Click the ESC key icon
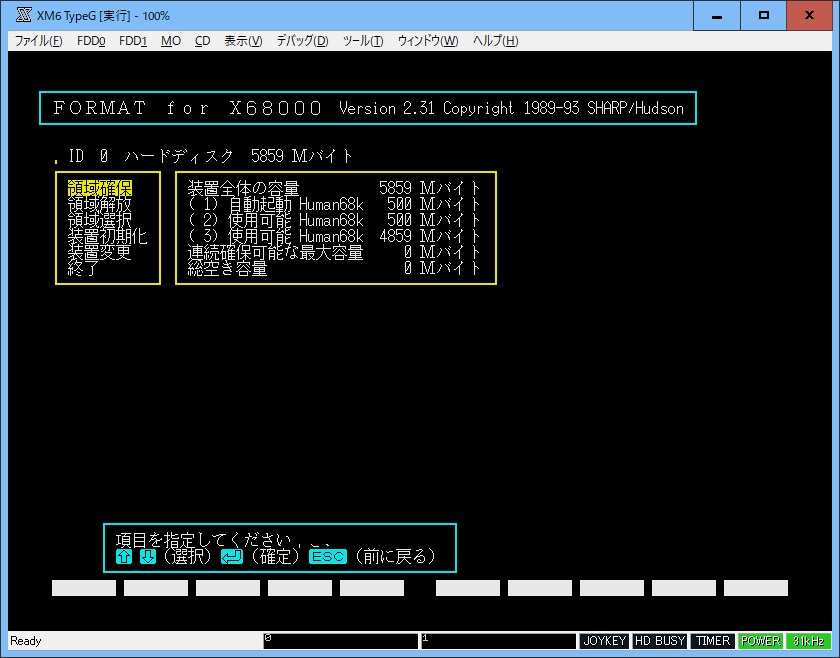The height and width of the screenshot is (658, 840). coord(328,557)
